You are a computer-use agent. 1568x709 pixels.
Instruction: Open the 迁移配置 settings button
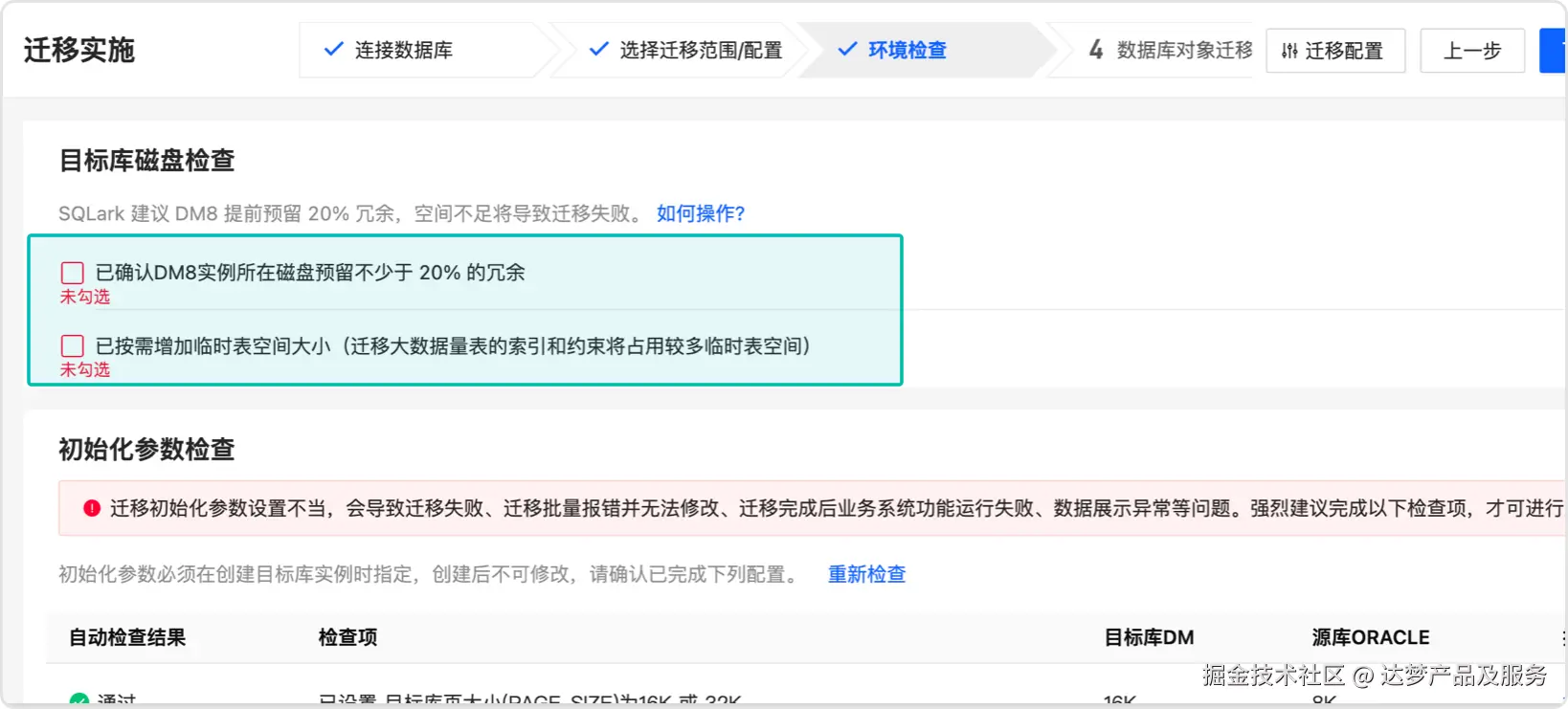pos(1335,51)
